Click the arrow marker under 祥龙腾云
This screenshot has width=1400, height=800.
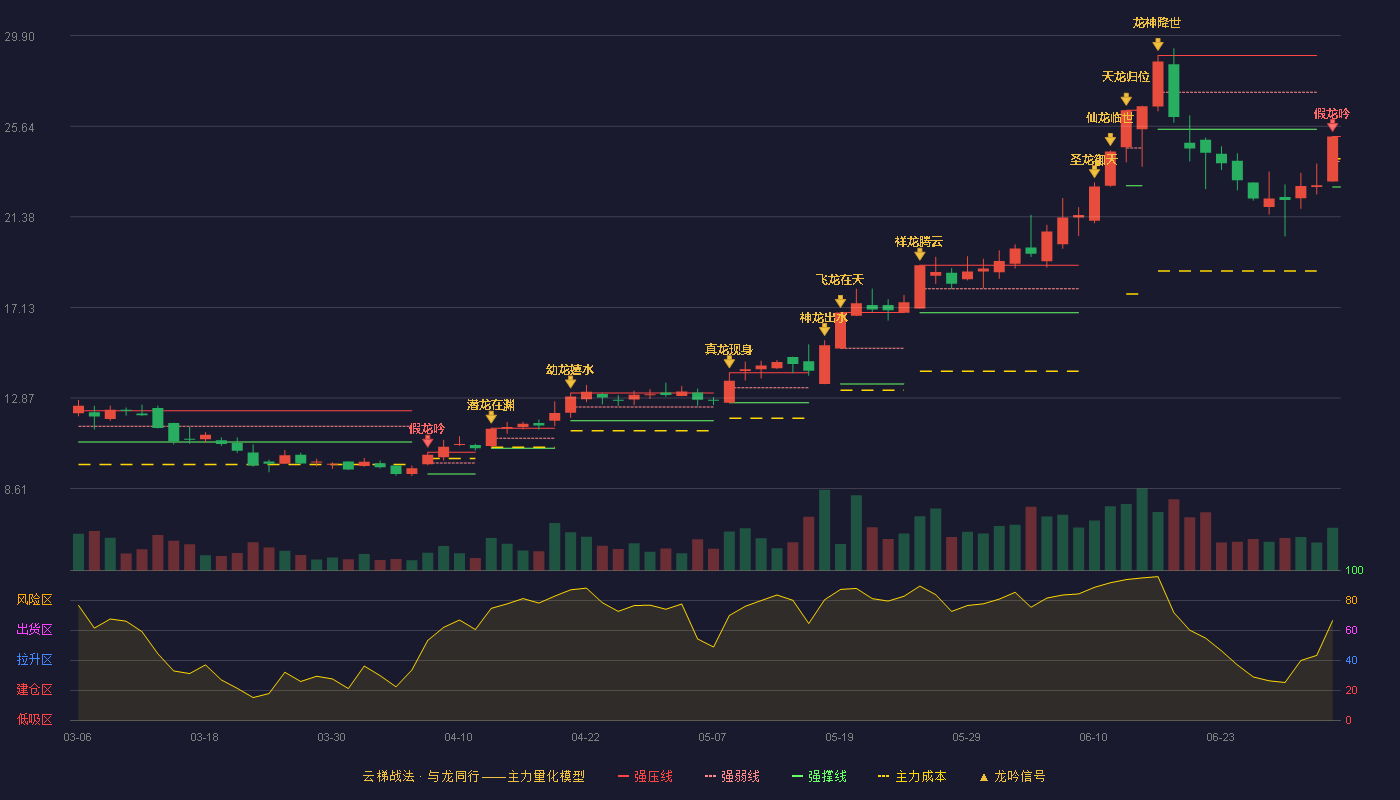[919, 254]
